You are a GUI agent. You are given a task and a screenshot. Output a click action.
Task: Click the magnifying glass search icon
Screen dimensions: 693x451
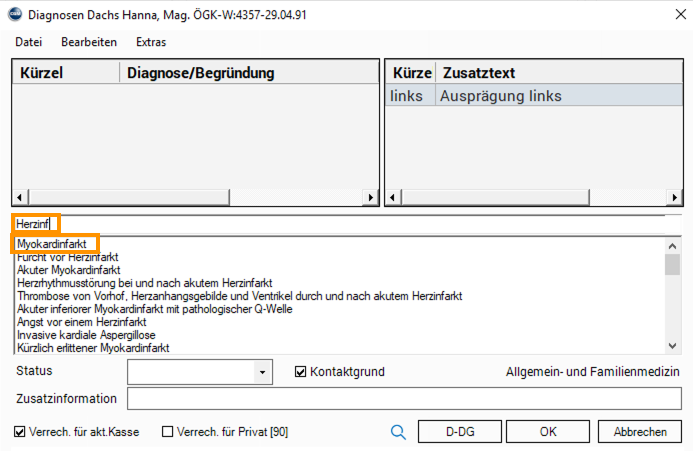click(x=398, y=432)
